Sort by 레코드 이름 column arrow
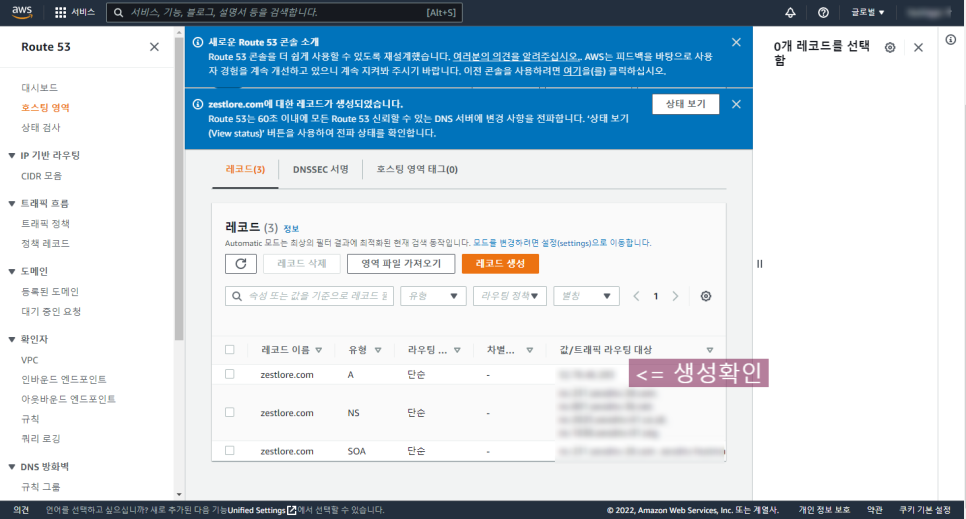 pos(319,350)
